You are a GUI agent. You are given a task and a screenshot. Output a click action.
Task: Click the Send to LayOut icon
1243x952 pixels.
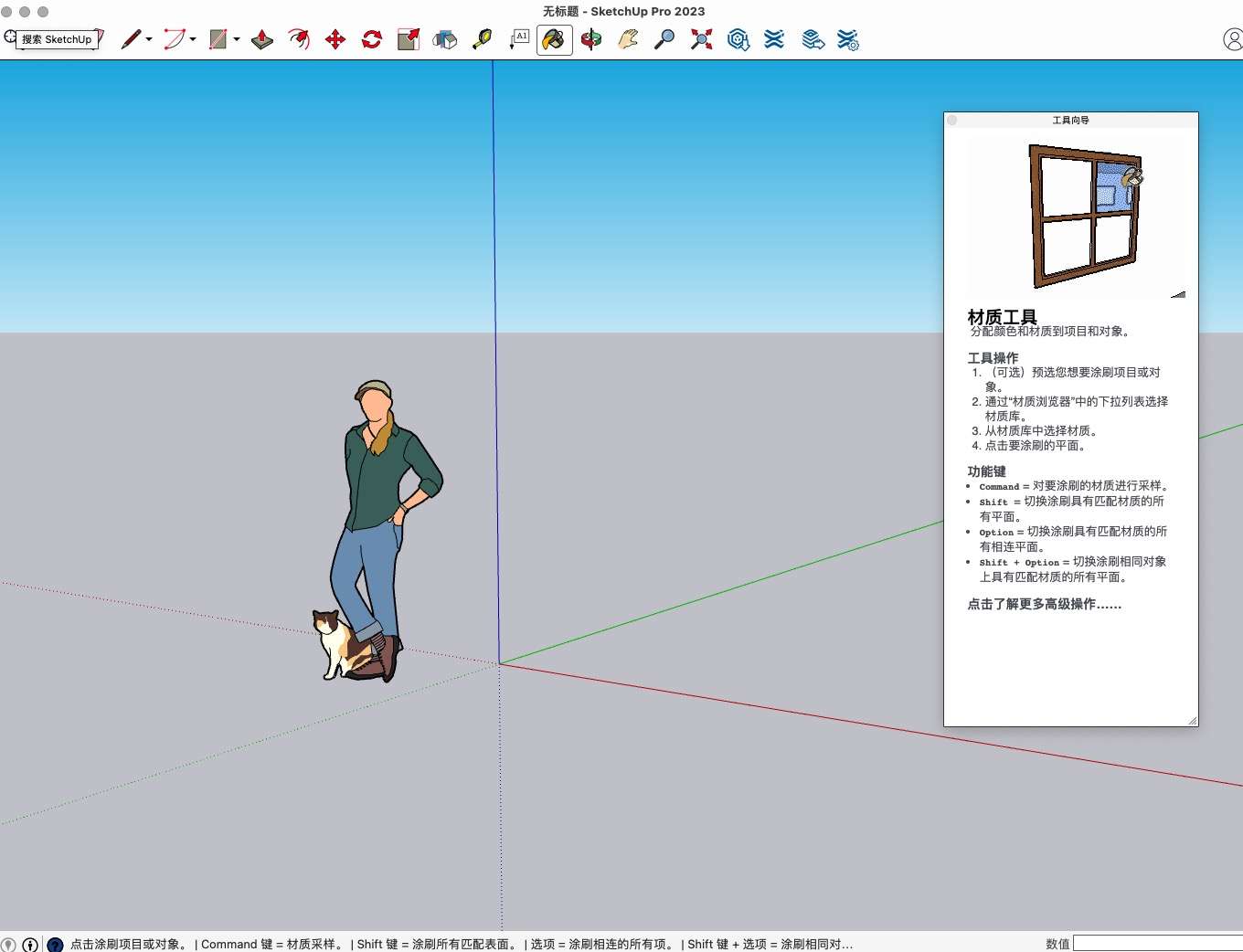813,39
